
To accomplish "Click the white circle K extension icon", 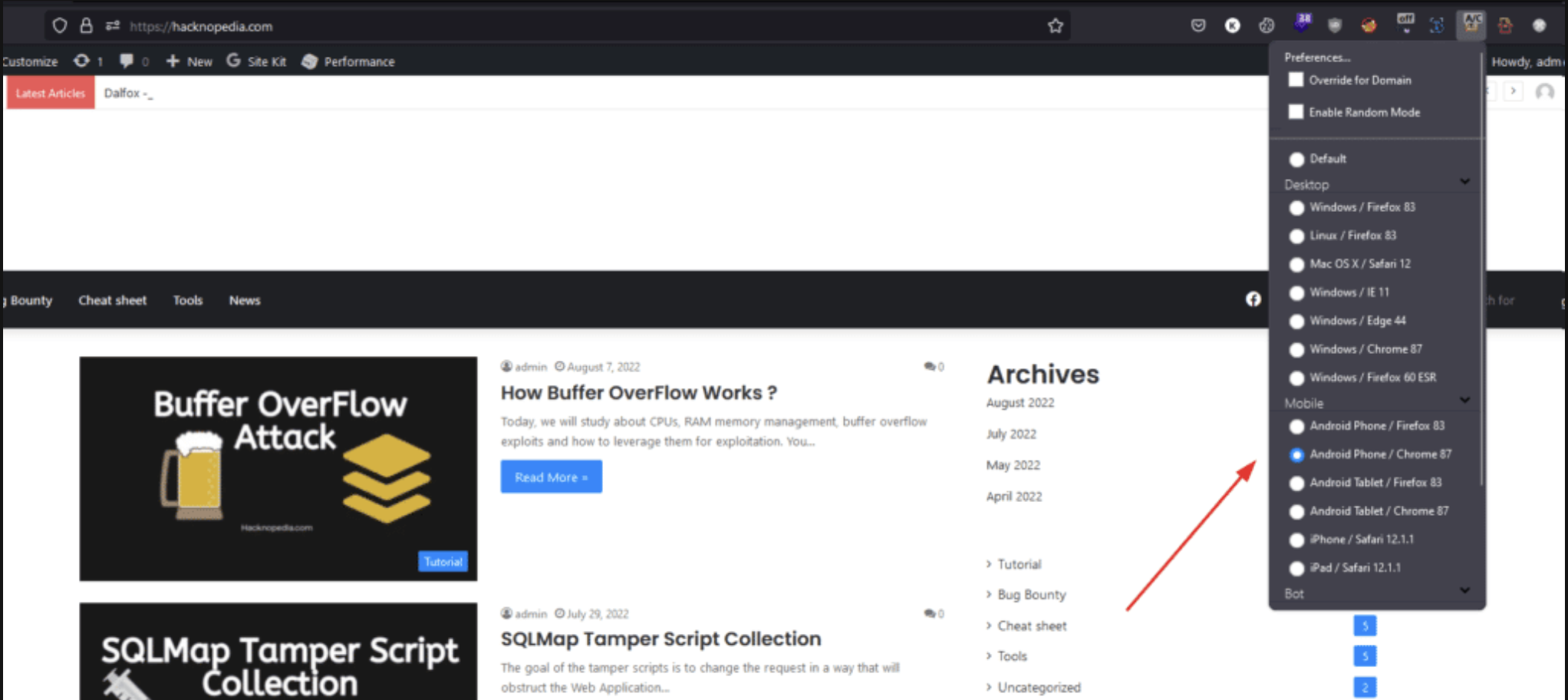I will click(x=1232, y=25).
